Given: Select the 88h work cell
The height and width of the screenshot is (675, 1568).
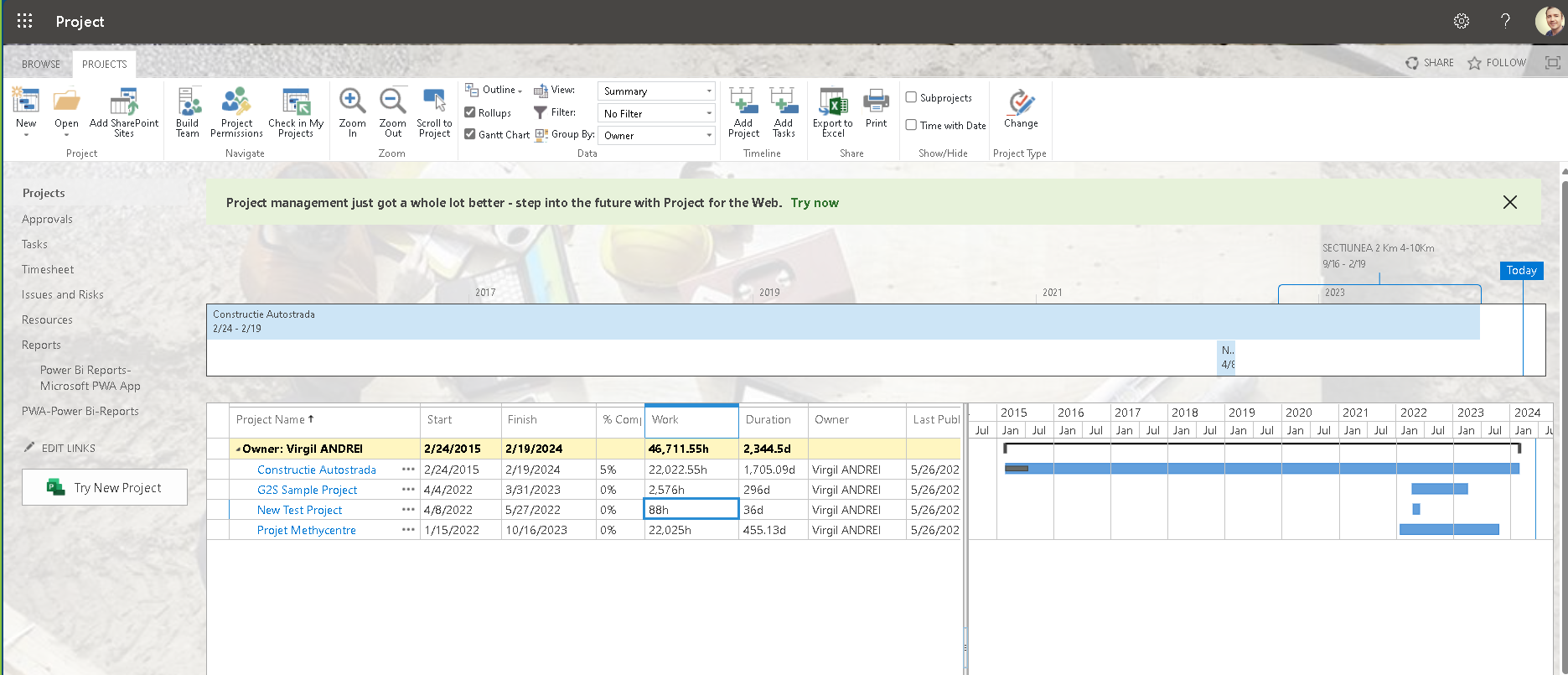Looking at the screenshot, I should [691, 510].
